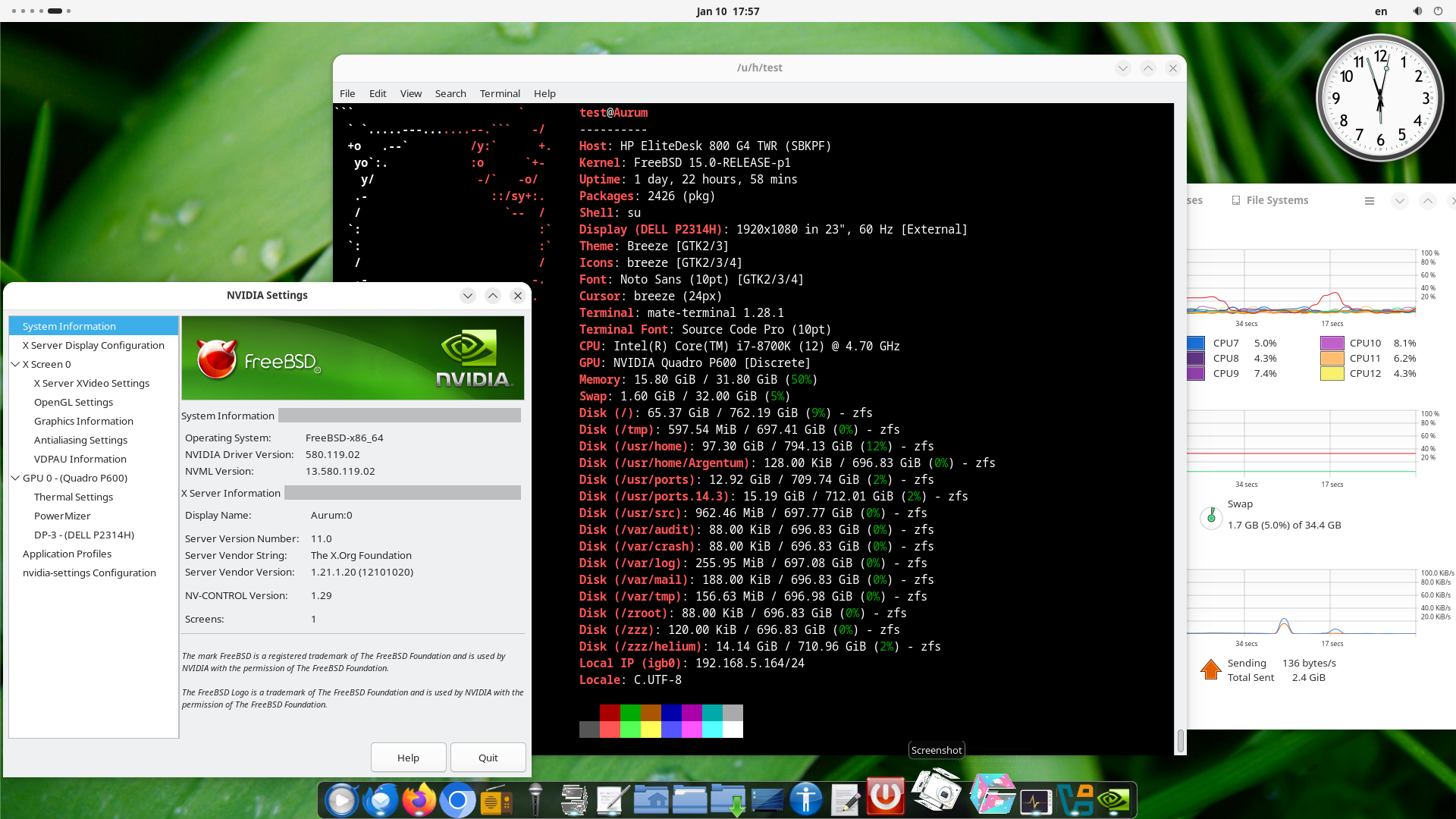The height and width of the screenshot is (819, 1456).
Task: Collapse the X Screen 0 section
Action: click(15, 364)
